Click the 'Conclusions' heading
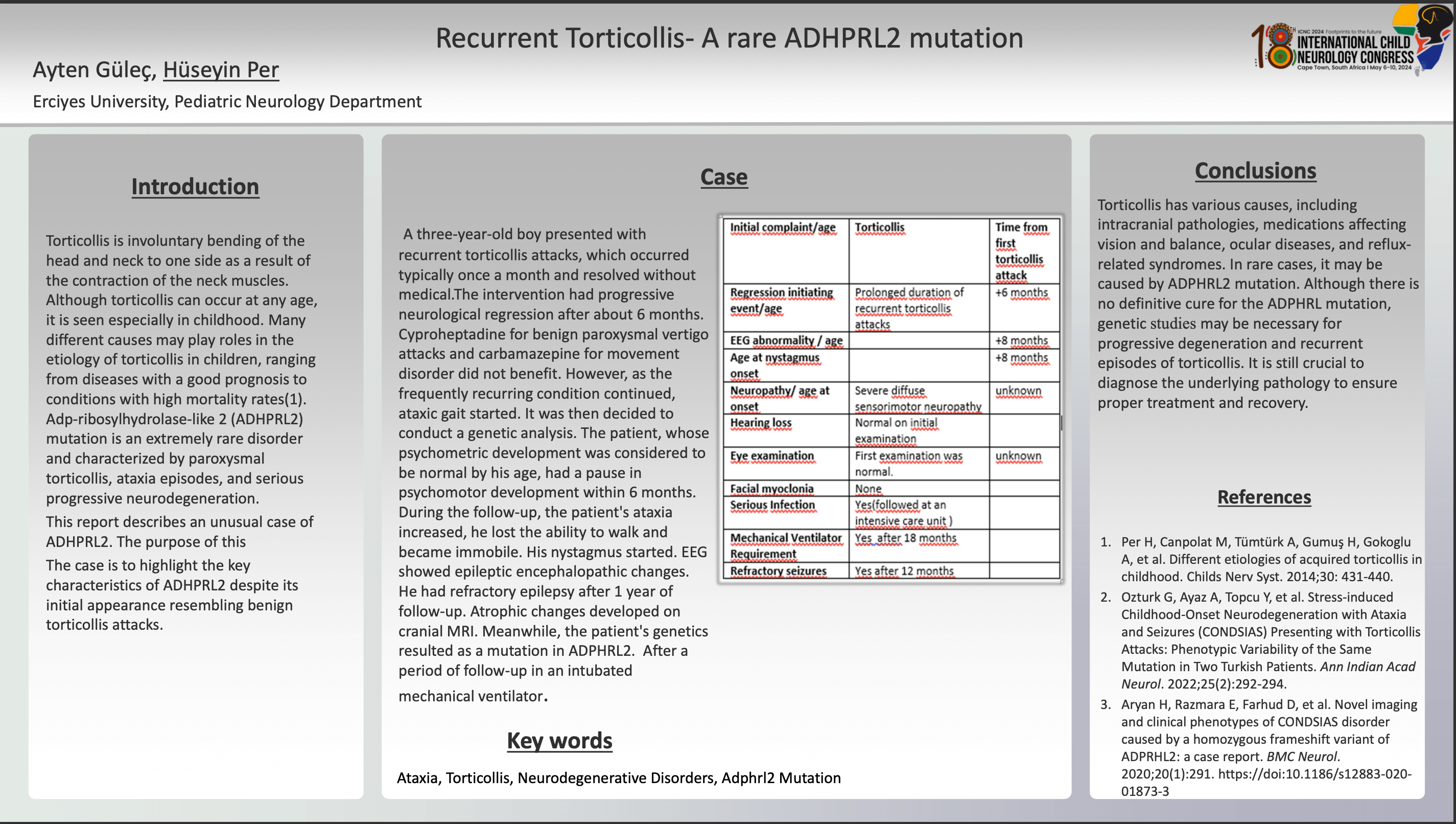This screenshot has width=1456, height=824. point(1255,170)
